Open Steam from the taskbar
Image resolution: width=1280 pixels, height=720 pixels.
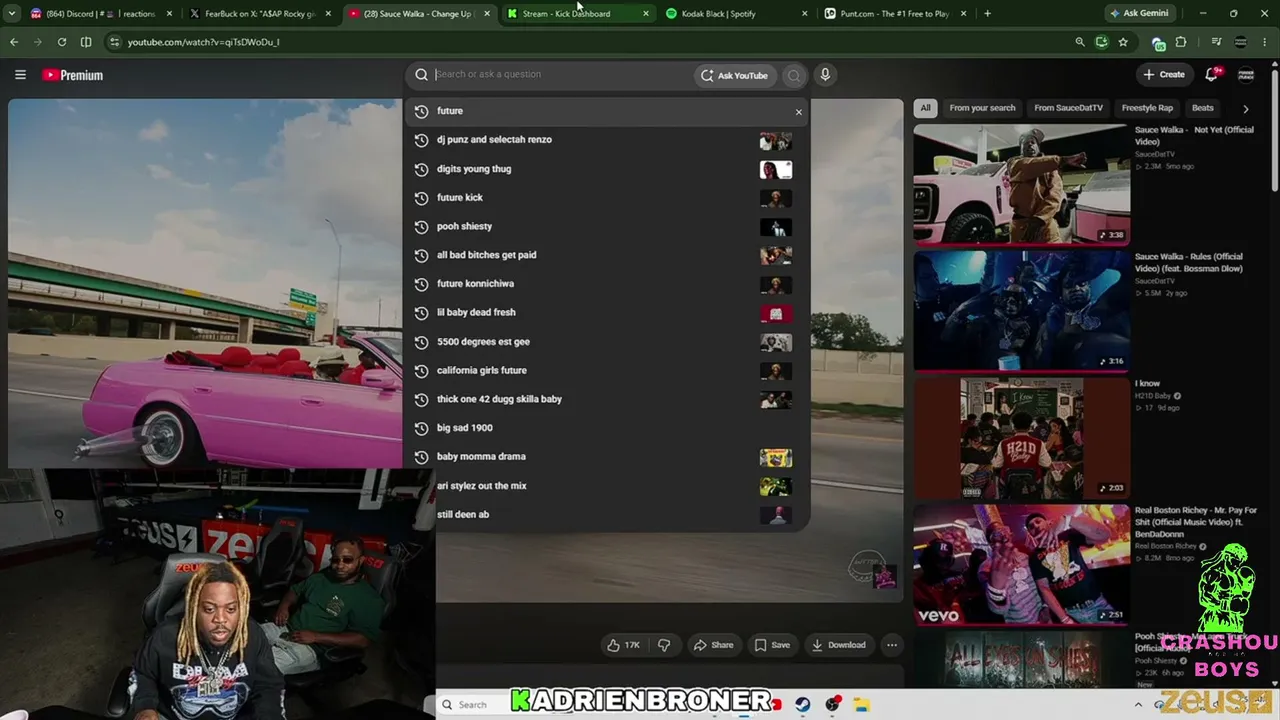coord(802,705)
